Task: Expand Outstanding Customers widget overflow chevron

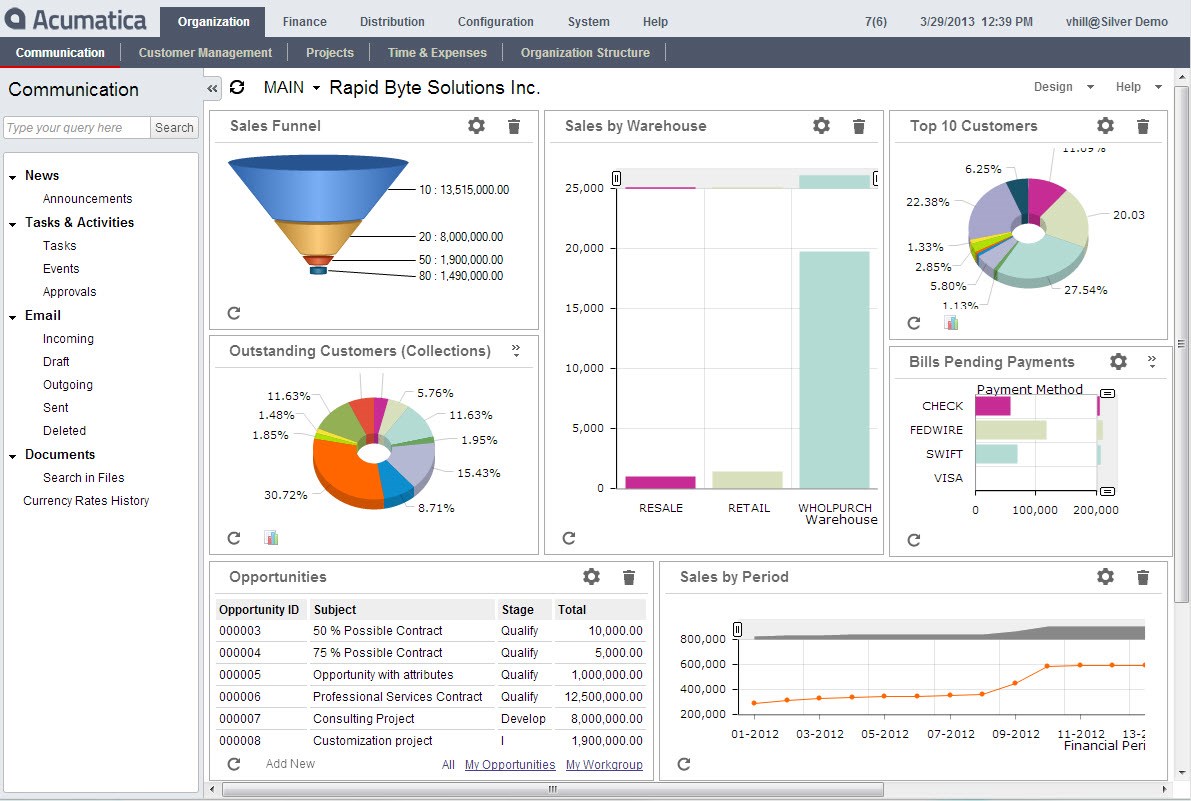Action: [x=516, y=350]
